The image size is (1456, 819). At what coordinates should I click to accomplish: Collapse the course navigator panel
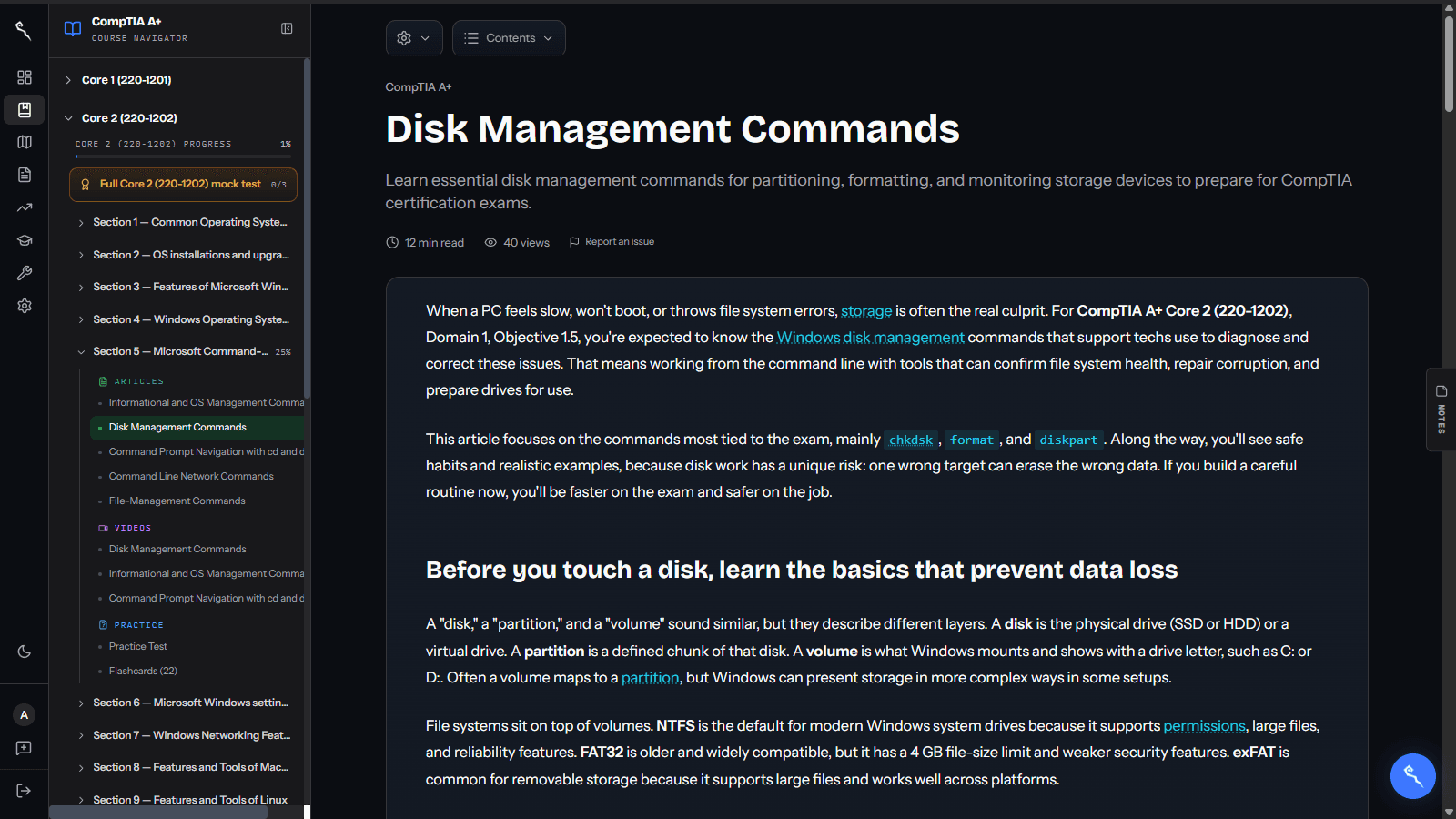(x=287, y=28)
